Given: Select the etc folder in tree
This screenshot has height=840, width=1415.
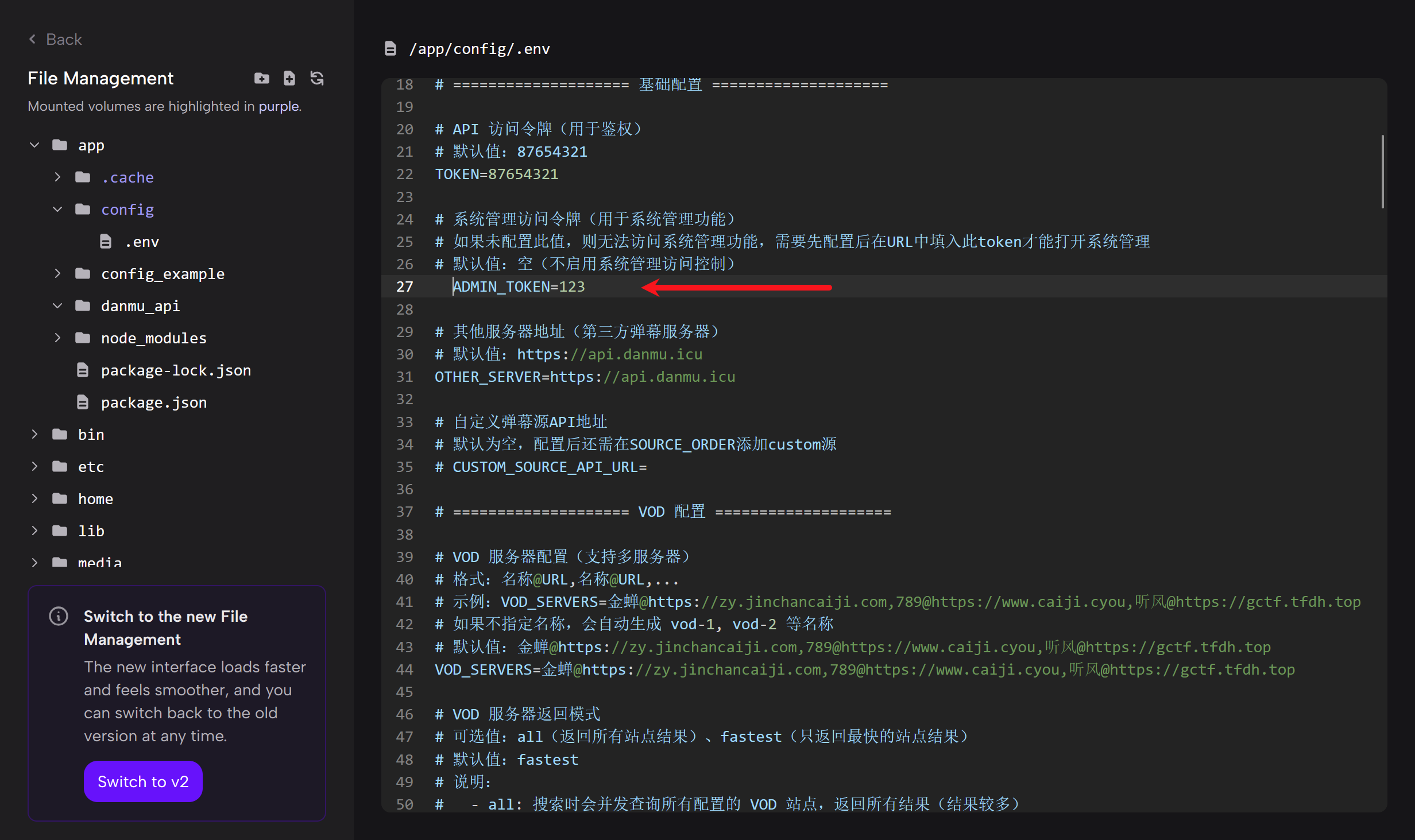Looking at the screenshot, I should click(x=91, y=467).
